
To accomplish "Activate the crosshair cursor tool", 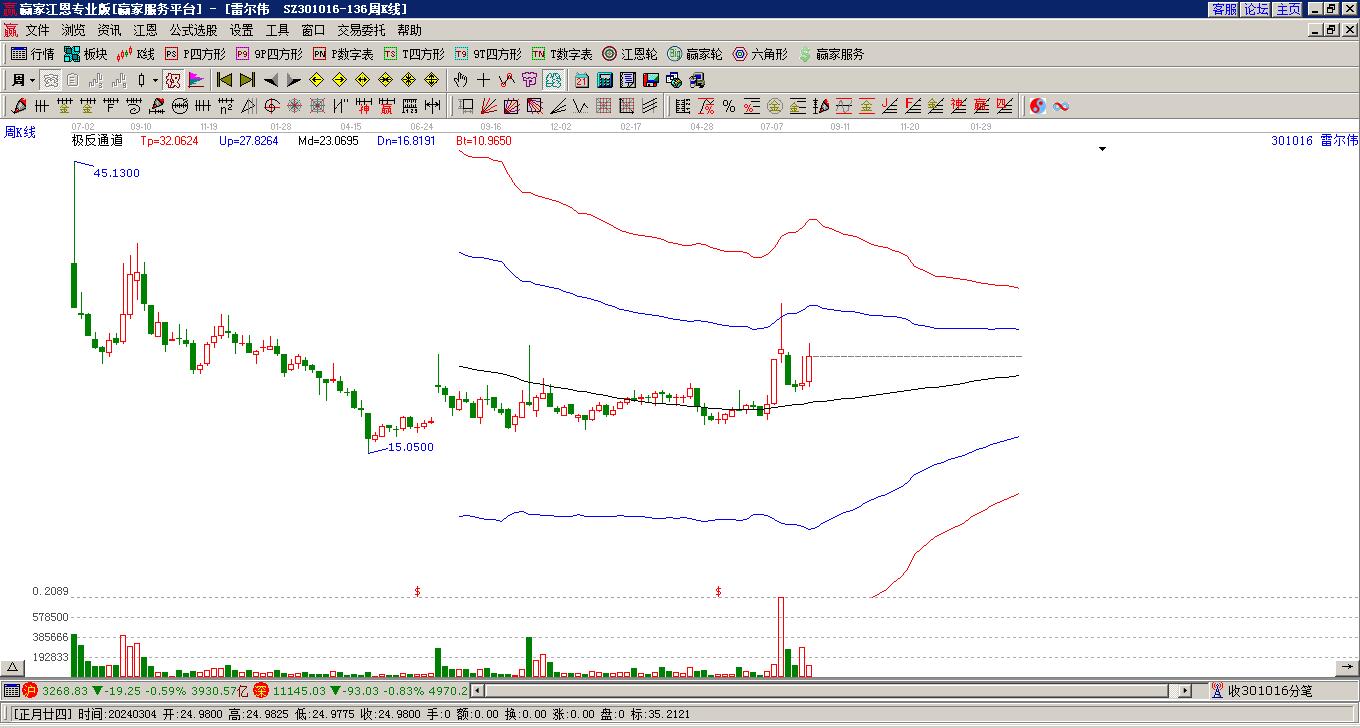I will point(484,80).
